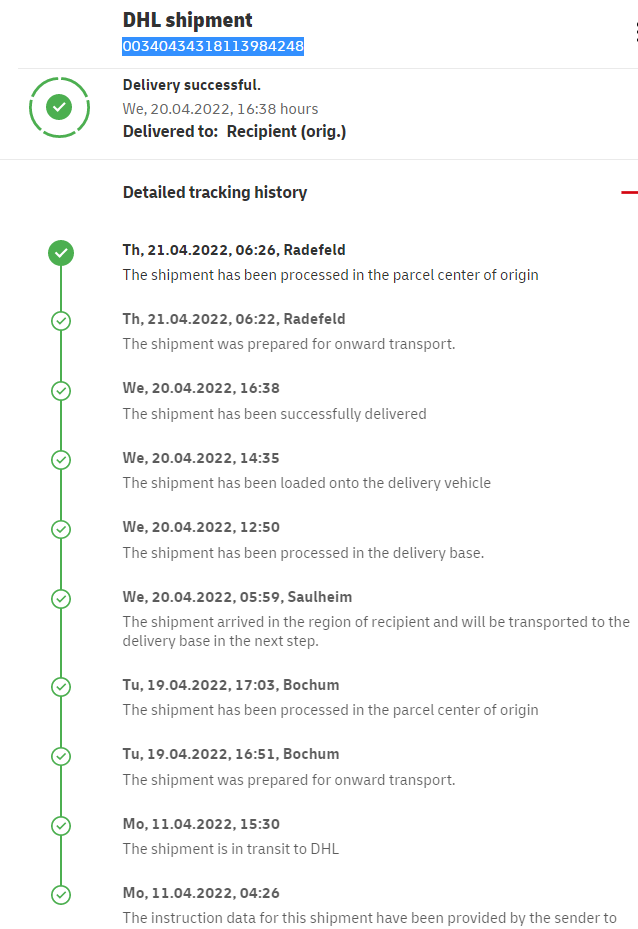Click the highlighted tracking number 00340434318113984248
638x929 pixels.
coord(213,46)
